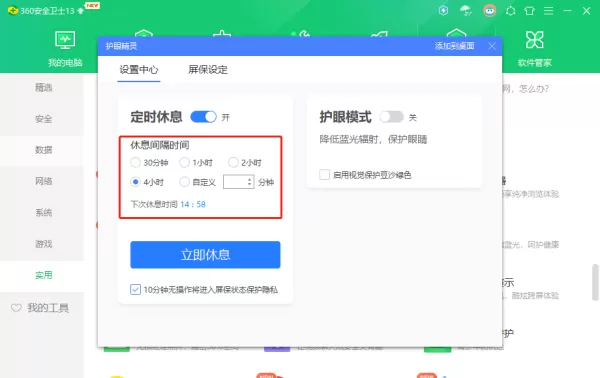Select the 自定义 interval option

[184, 182]
